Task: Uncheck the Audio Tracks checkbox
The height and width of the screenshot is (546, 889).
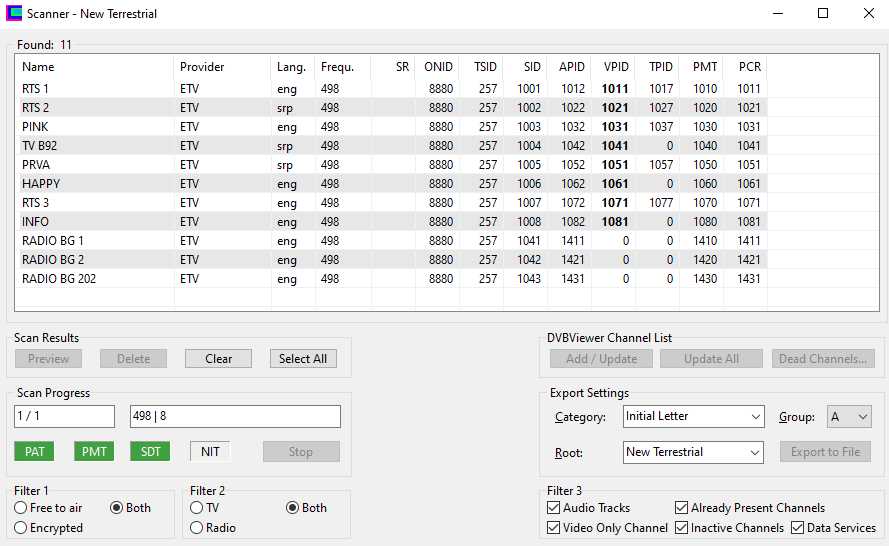Action: tap(589, 507)
